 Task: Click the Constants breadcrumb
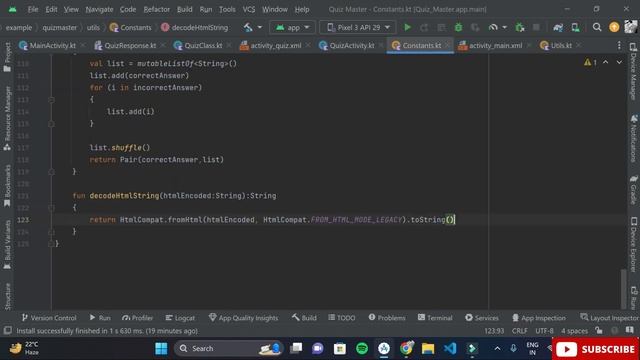[x=131, y=27]
